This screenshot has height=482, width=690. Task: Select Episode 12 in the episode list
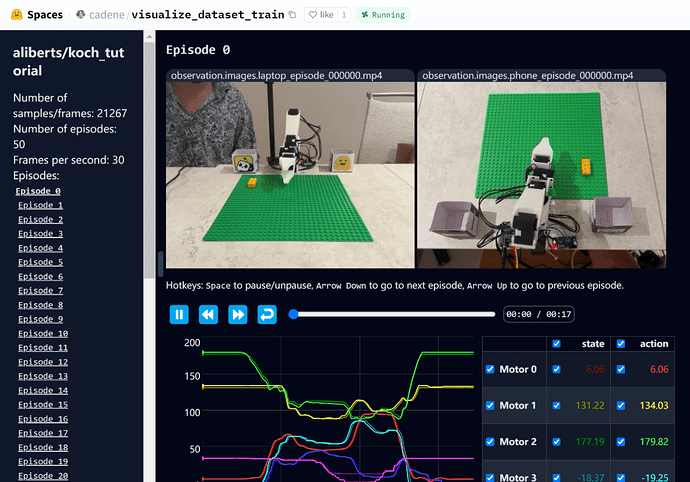pyautogui.click(x=43, y=362)
